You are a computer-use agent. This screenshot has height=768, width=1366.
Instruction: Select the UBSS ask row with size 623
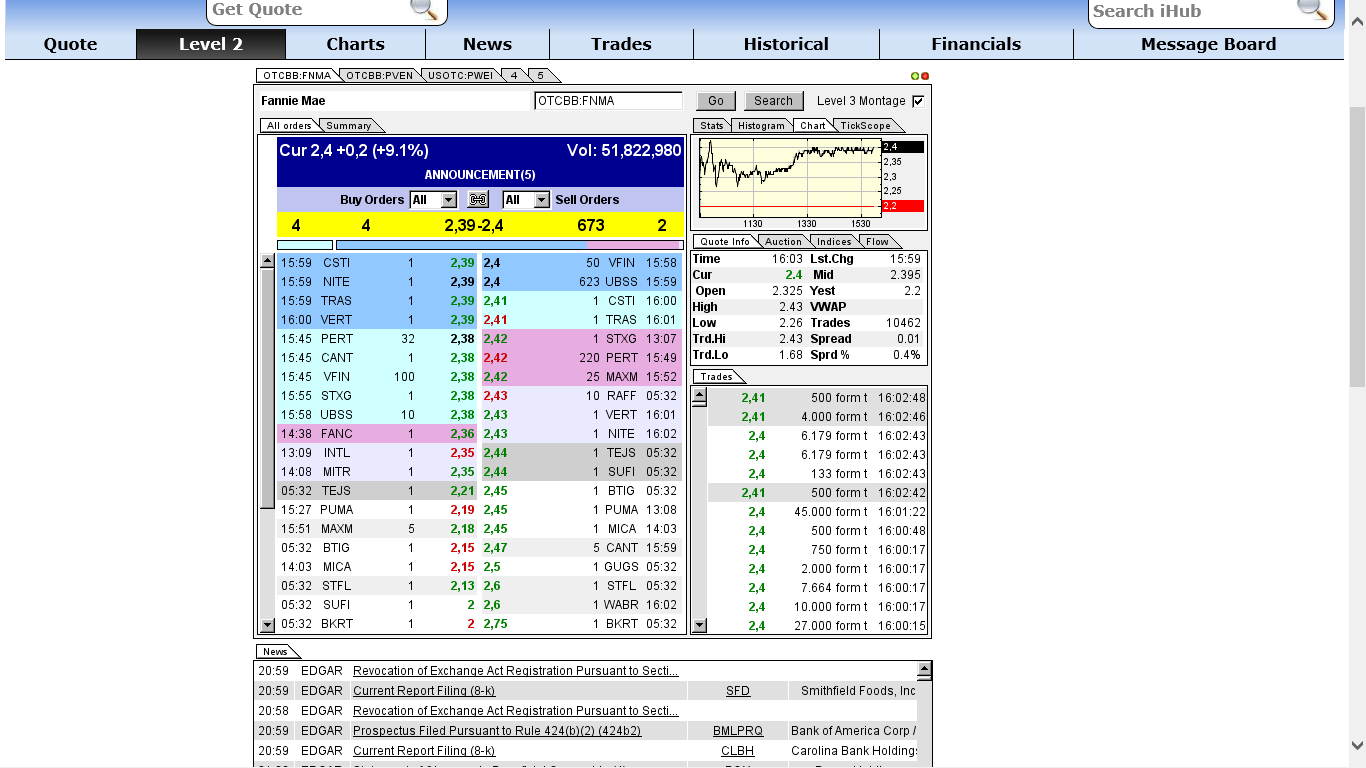coord(582,282)
